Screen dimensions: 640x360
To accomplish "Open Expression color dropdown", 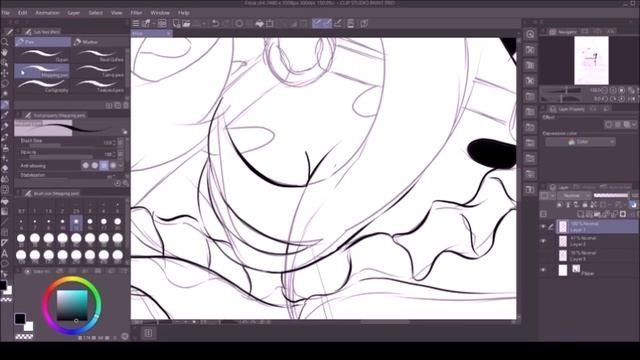I will tap(580, 142).
